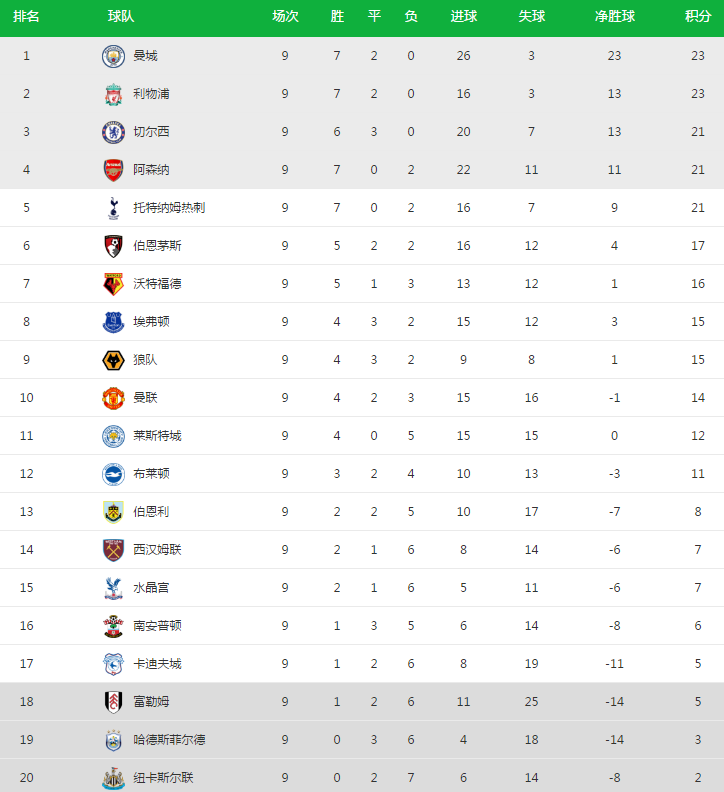Screen dimensions: 724x792
Task: Click the Tottenham Hotspur crest icon
Action: tap(113, 208)
